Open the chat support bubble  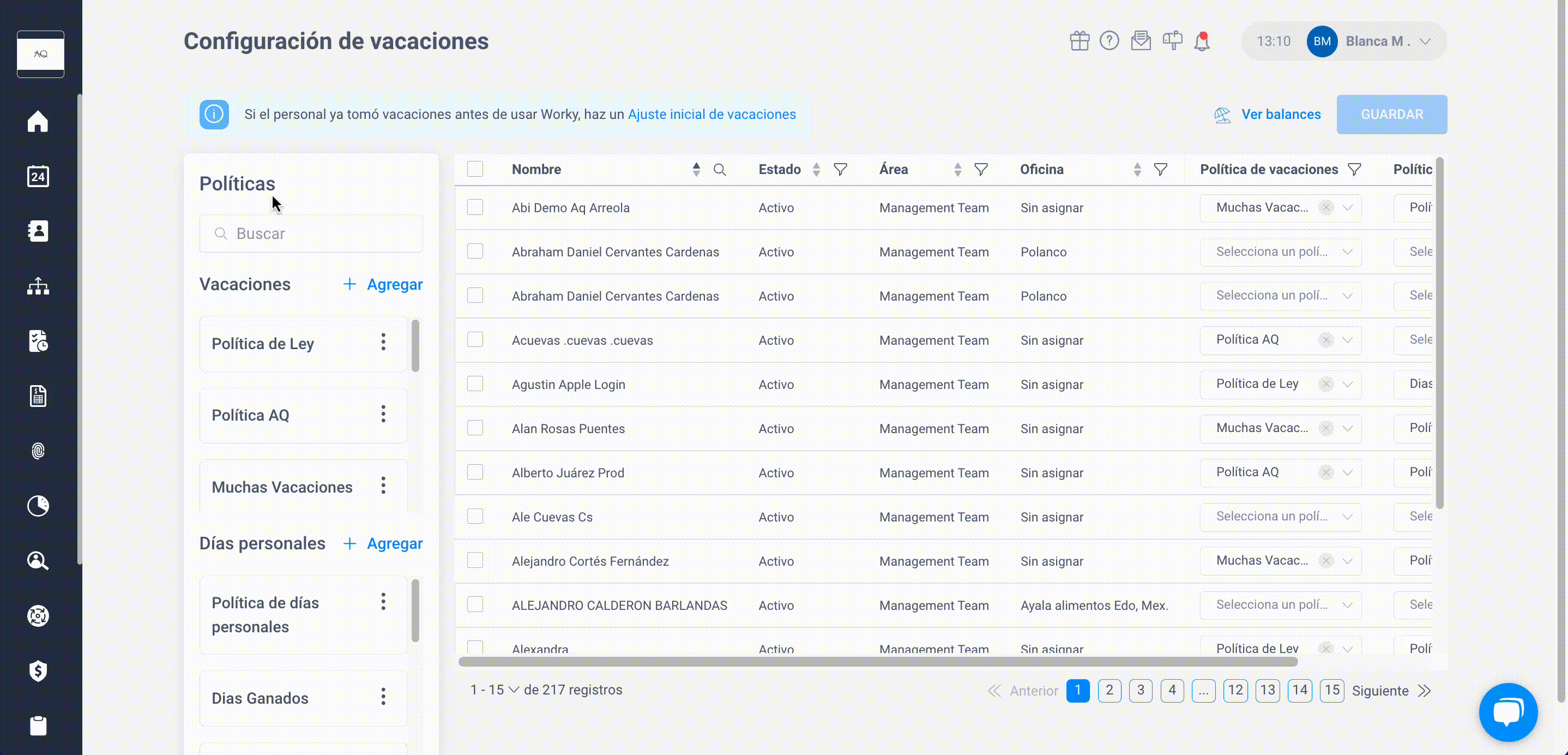(1509, 712)
